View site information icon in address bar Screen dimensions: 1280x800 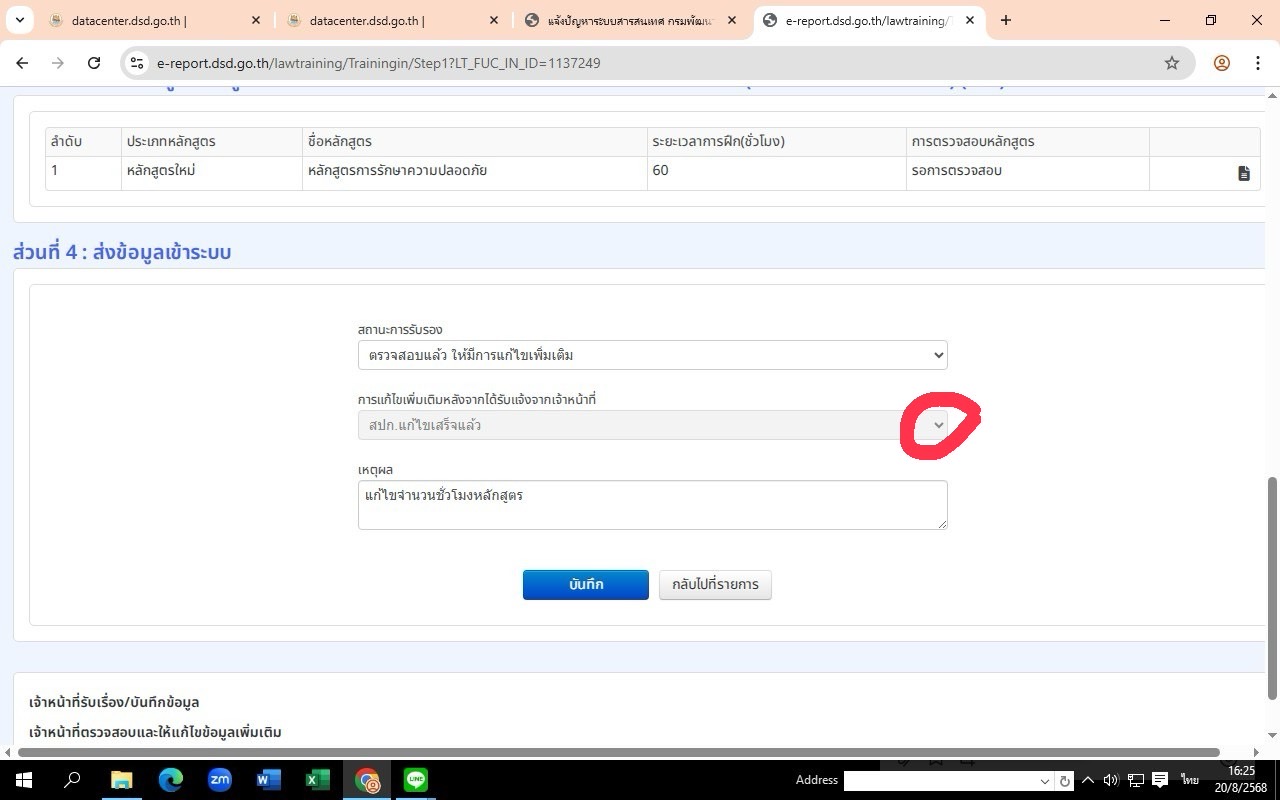138,63
